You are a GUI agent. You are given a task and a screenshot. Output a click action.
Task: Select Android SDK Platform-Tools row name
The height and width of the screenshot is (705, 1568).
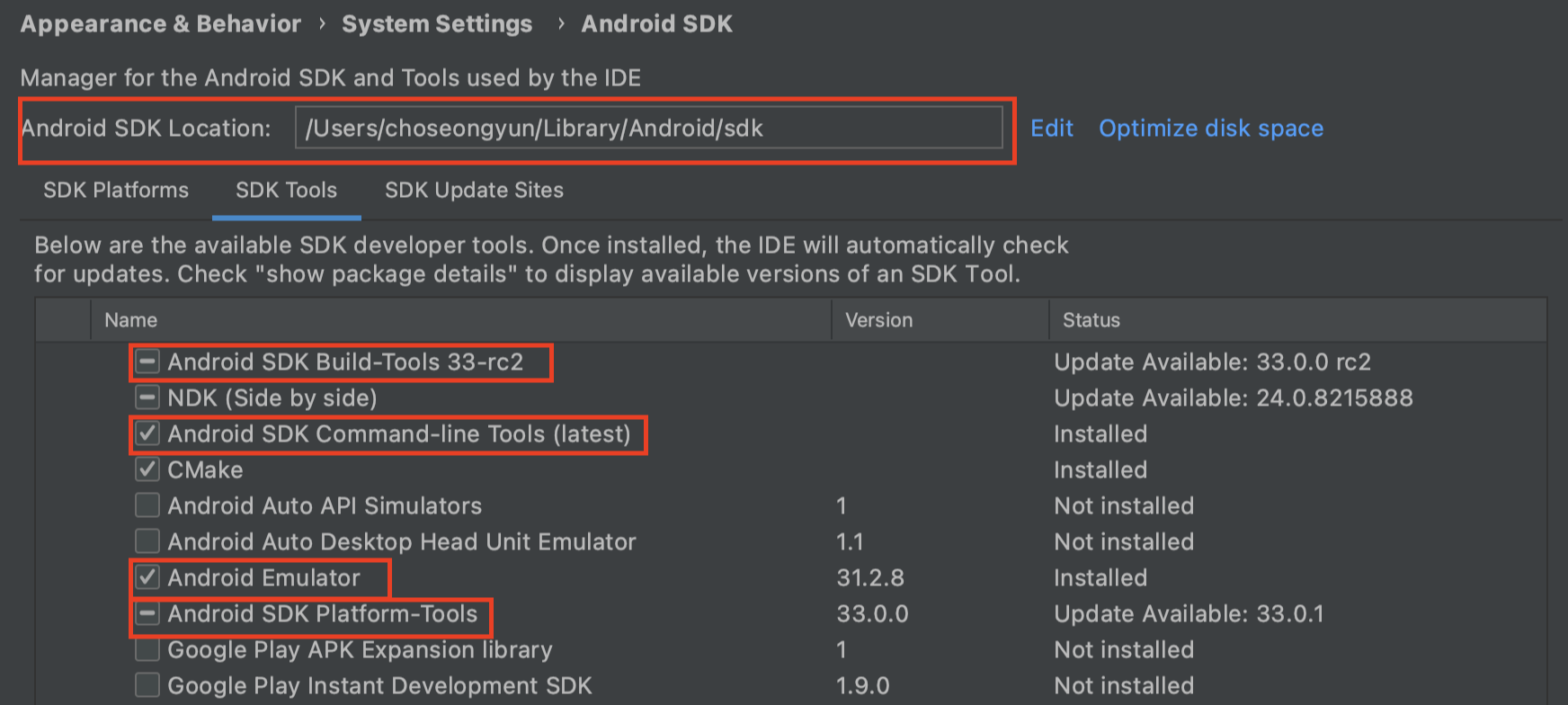(x=323, y=614)
